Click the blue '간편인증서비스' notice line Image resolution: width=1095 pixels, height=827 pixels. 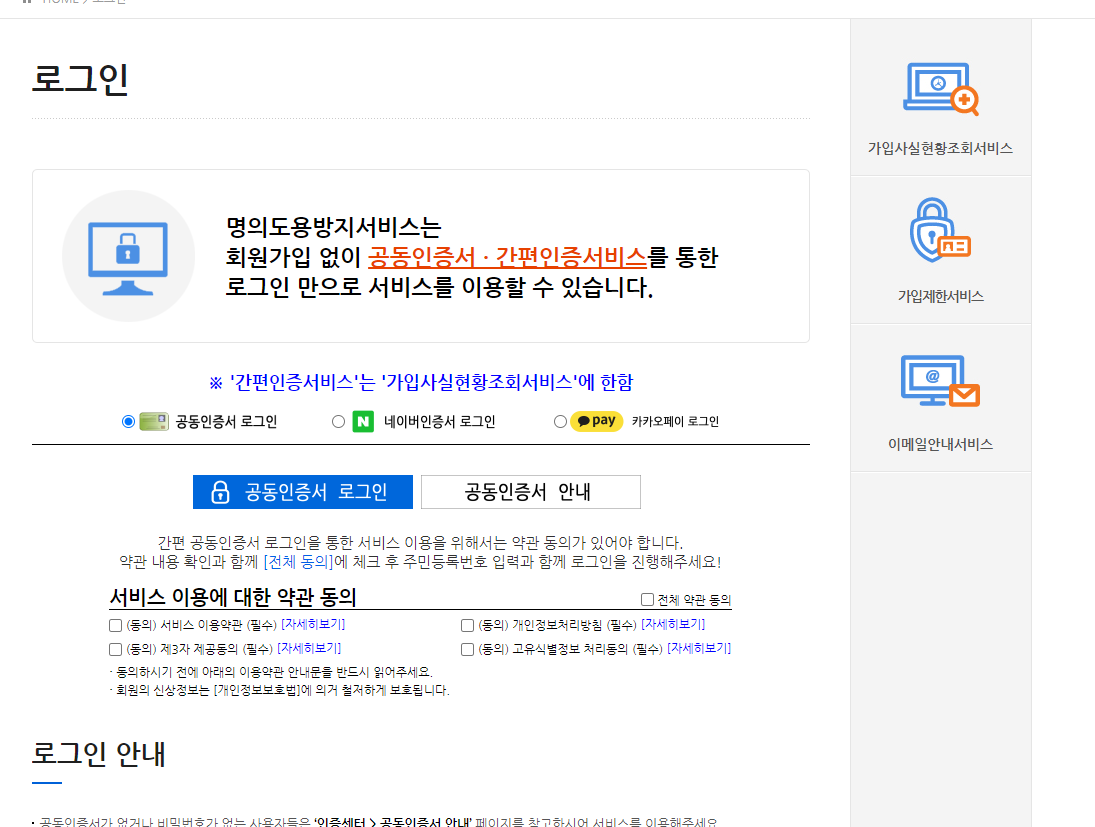coord(421,382)
